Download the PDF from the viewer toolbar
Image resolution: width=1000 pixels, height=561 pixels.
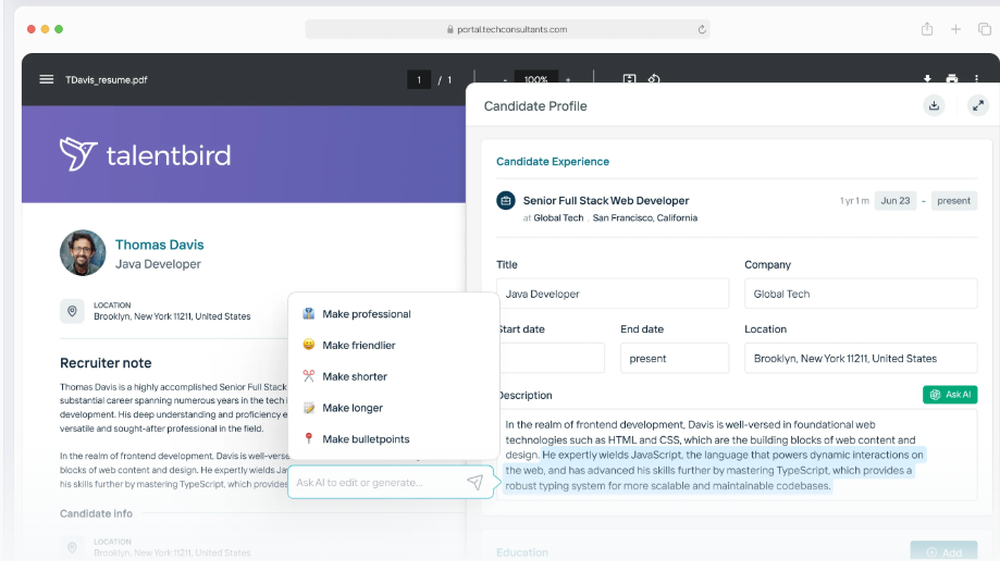[x=927, y=78]
